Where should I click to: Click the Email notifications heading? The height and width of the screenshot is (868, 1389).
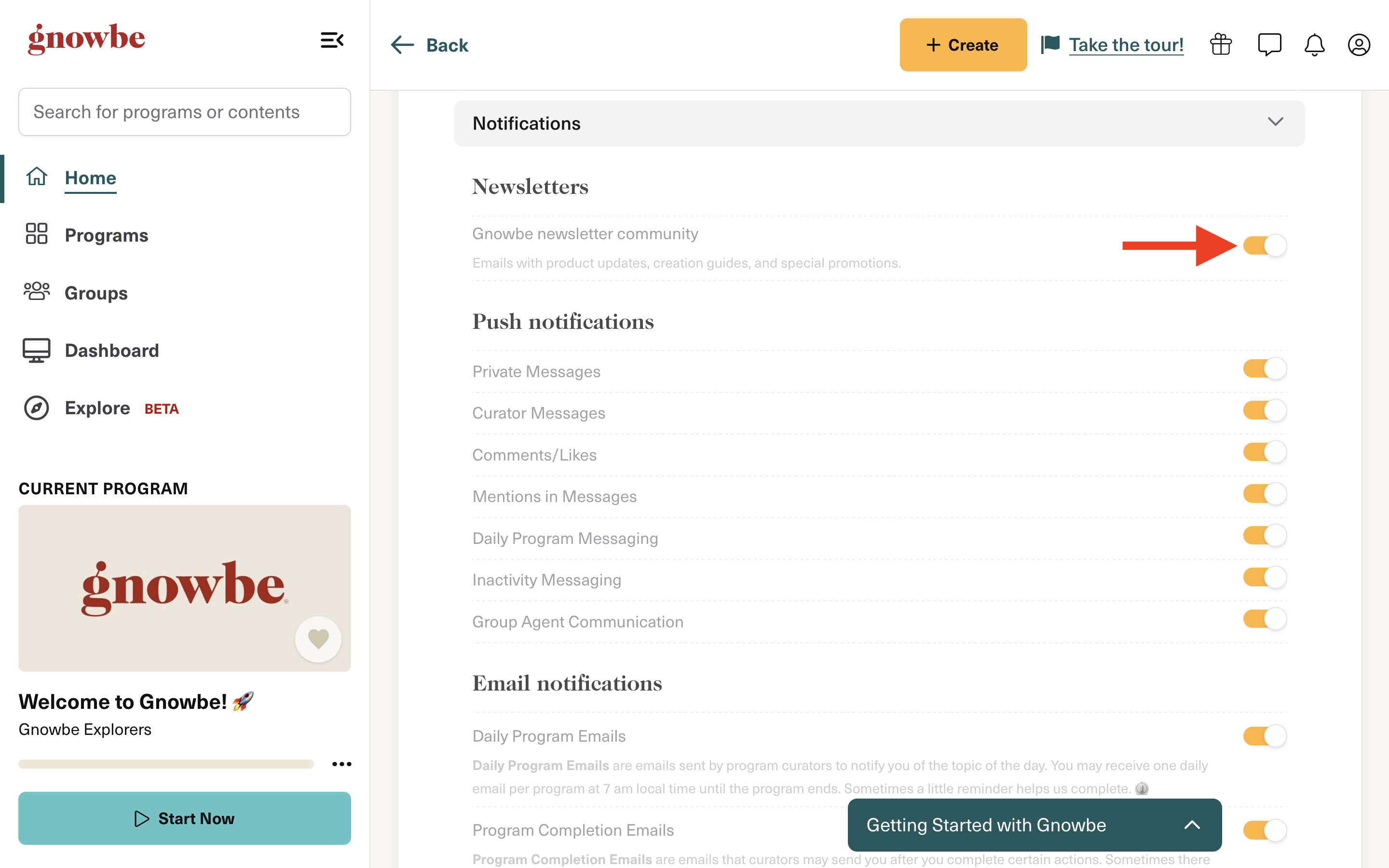click(x=567, y=683)
